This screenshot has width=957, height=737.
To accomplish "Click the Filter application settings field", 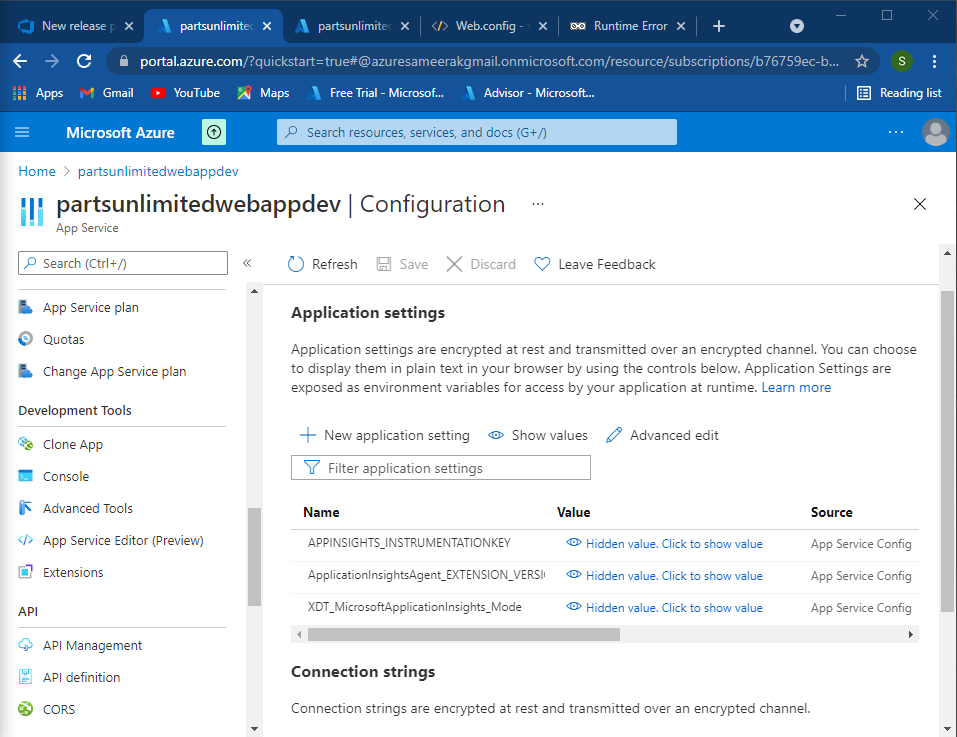I will (440, 467).
